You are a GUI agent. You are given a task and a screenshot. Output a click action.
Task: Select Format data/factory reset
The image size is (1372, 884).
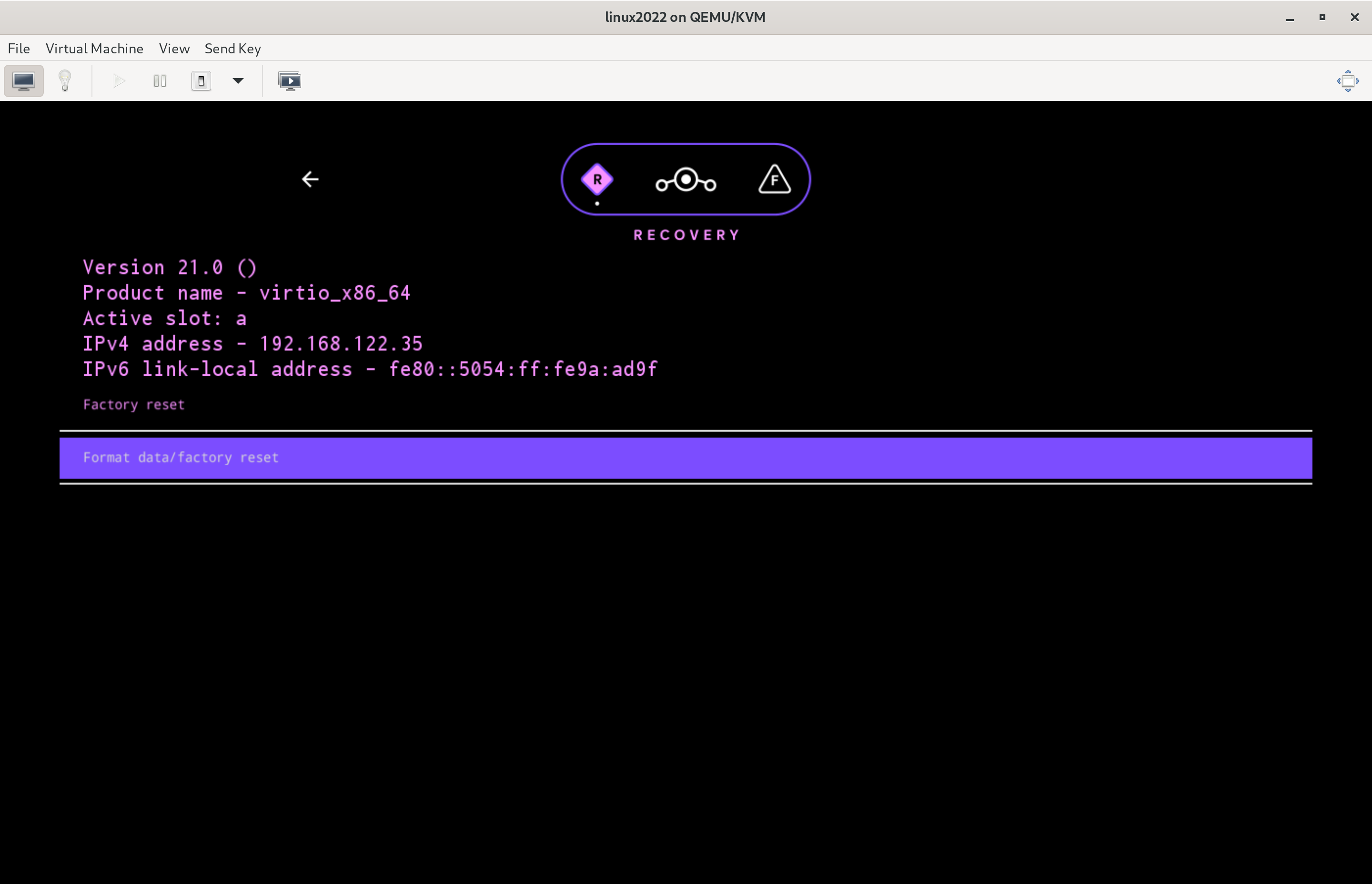[686, 458]
